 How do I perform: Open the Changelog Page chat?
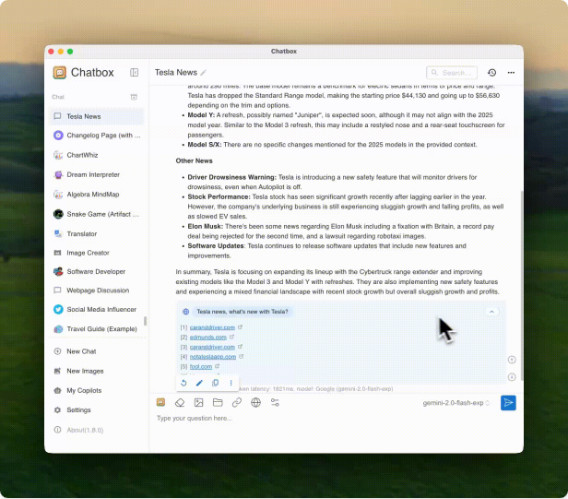click(96, 135)
